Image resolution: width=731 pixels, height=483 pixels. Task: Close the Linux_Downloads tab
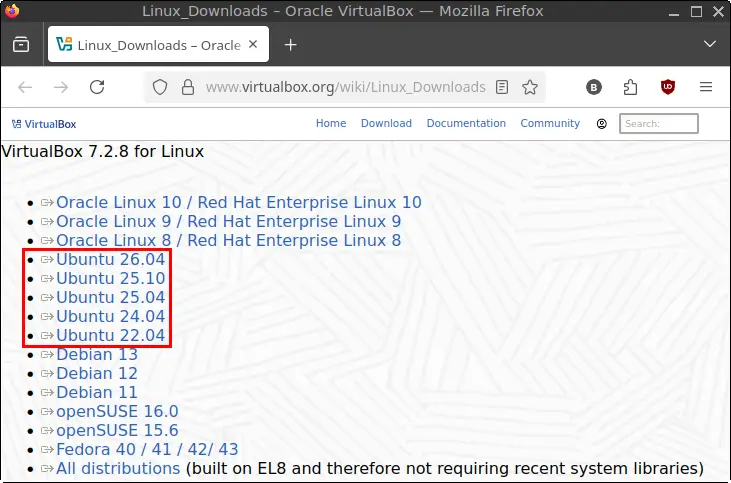coord(253,44)
